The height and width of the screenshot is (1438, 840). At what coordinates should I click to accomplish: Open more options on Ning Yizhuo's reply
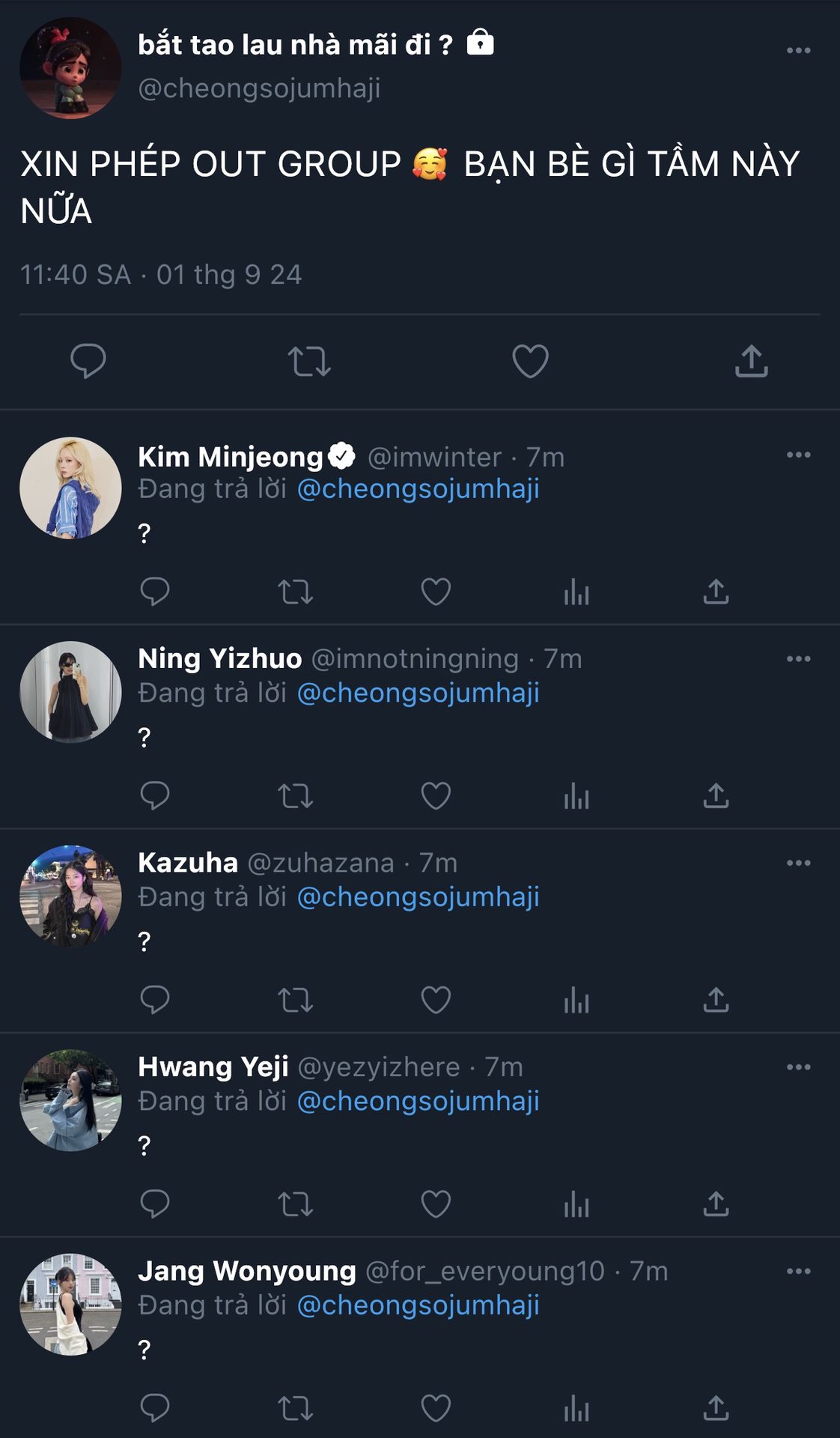[798, 659]
